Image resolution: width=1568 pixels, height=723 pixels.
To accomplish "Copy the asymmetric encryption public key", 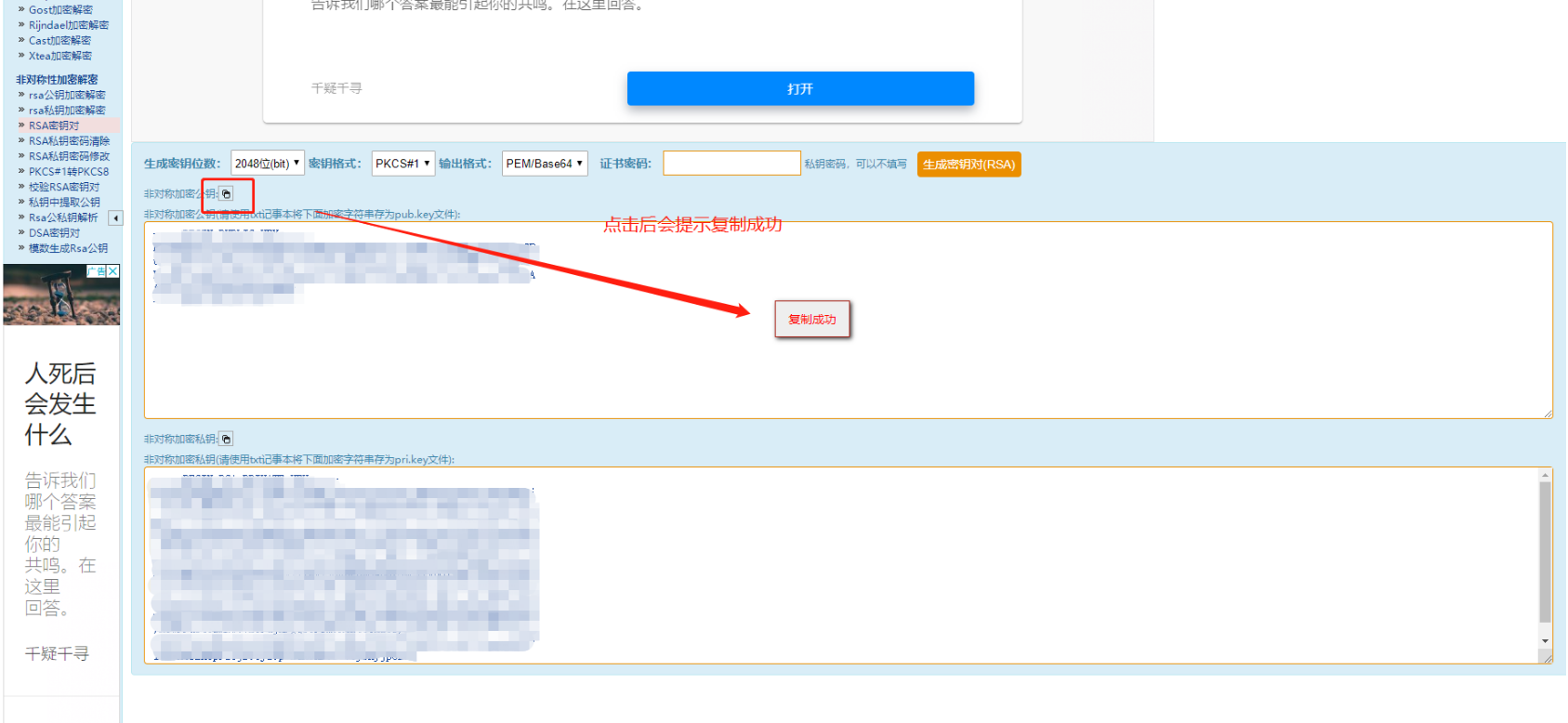I will click(226, 194).
